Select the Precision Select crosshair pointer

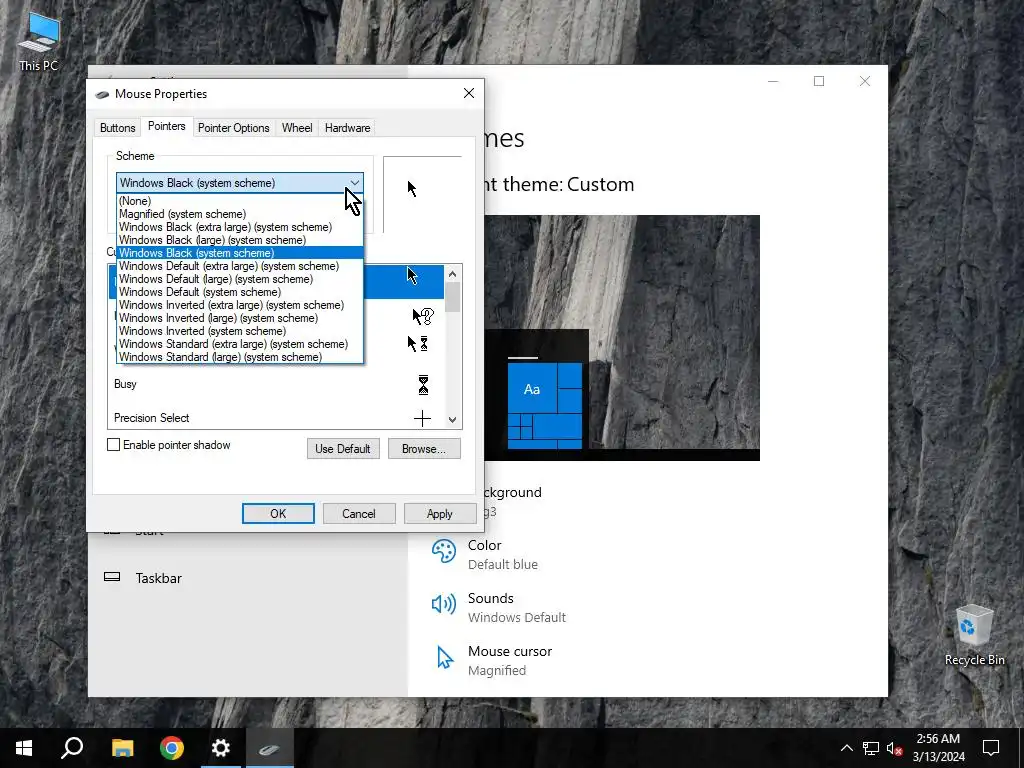click(423, 419)
